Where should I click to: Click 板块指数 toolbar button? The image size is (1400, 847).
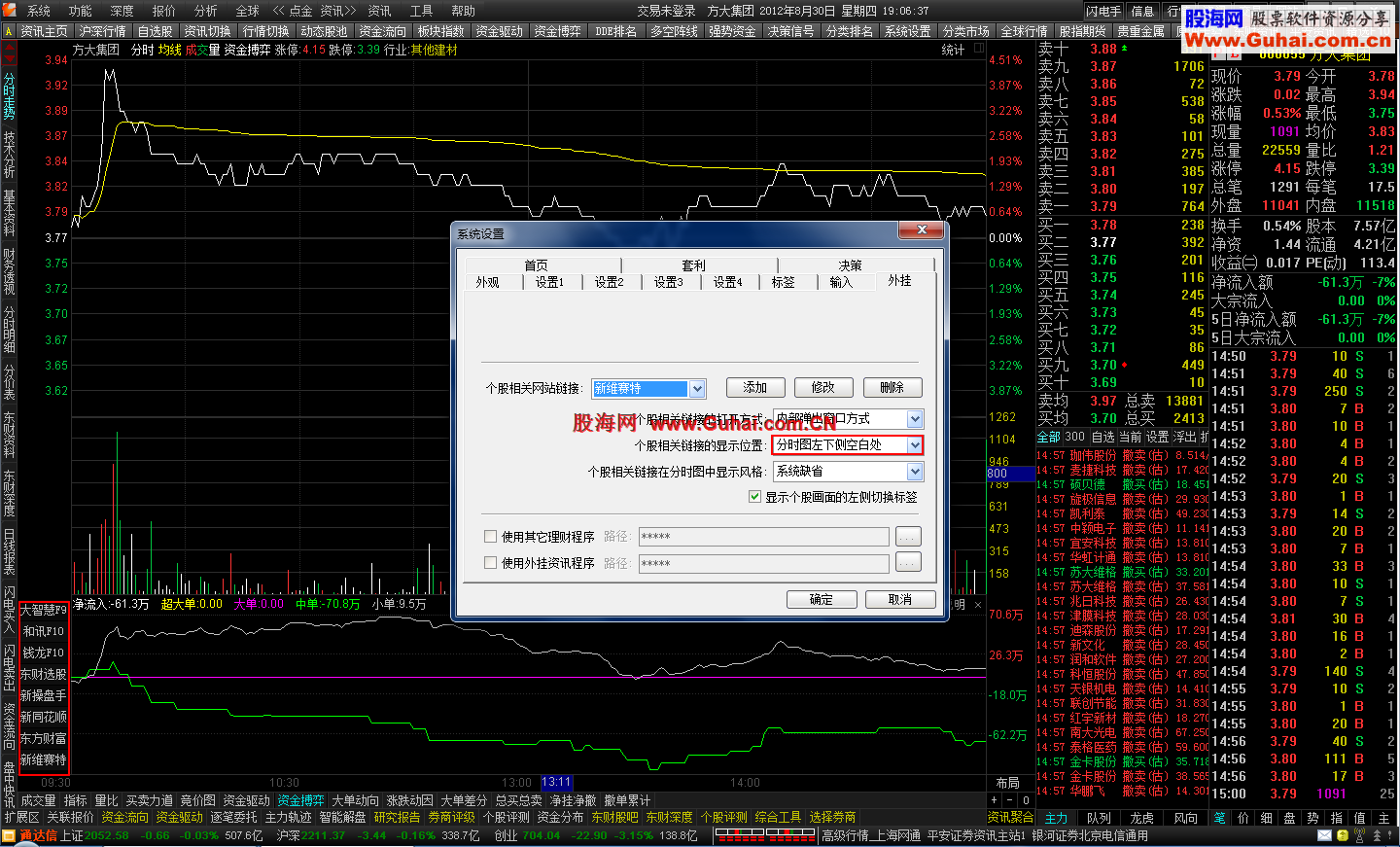point(441,31)
